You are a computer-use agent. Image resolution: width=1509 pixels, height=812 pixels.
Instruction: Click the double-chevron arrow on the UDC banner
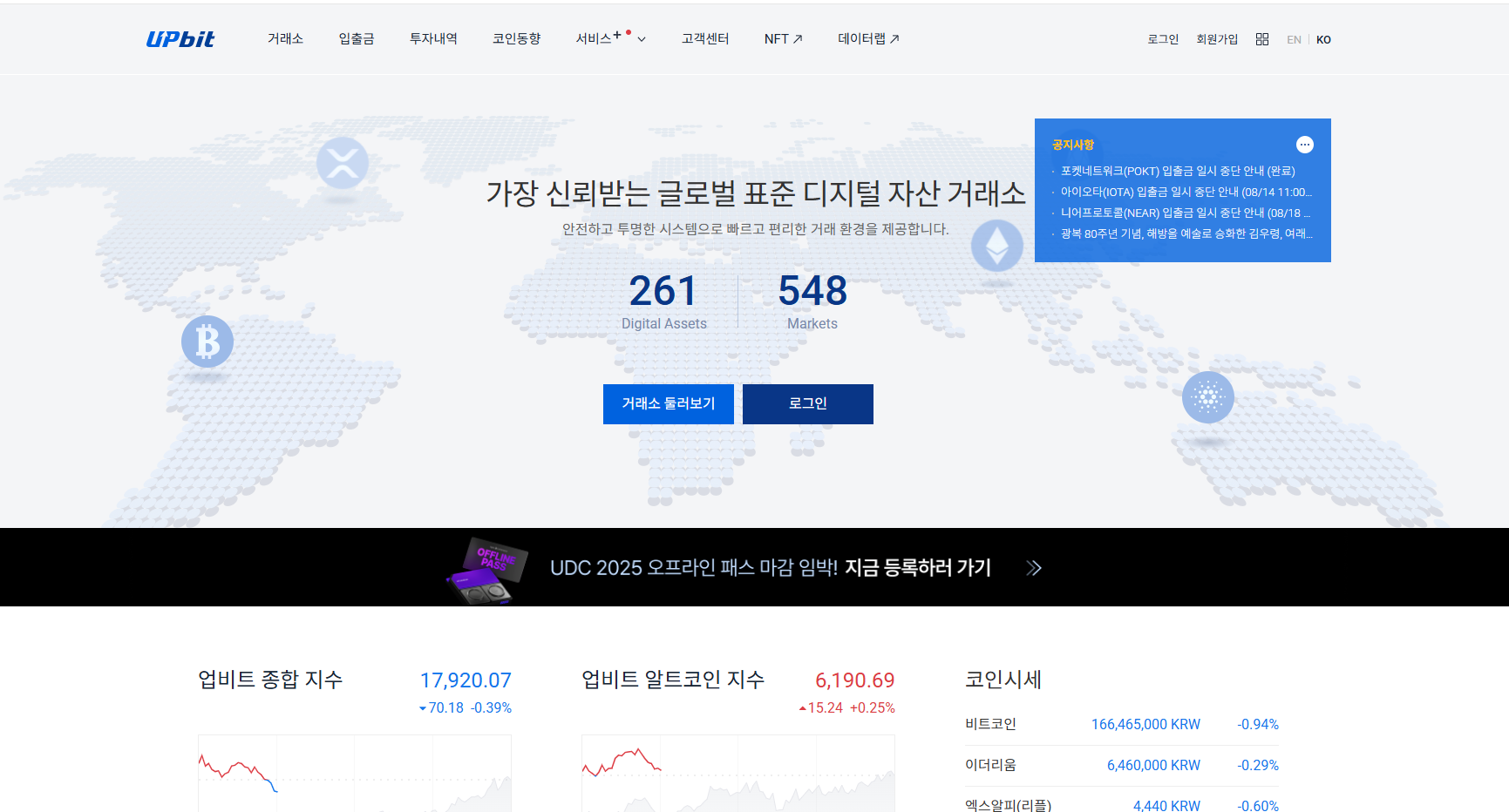(1034, 568)
